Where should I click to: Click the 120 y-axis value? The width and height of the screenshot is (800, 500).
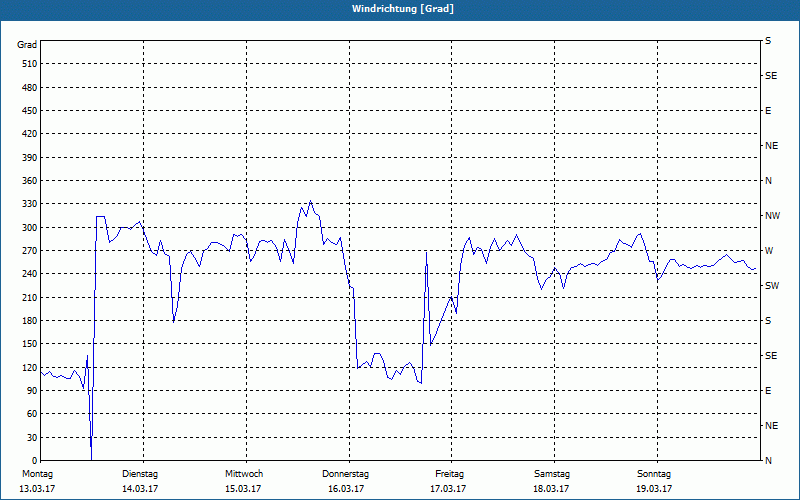tap(30, 367)
